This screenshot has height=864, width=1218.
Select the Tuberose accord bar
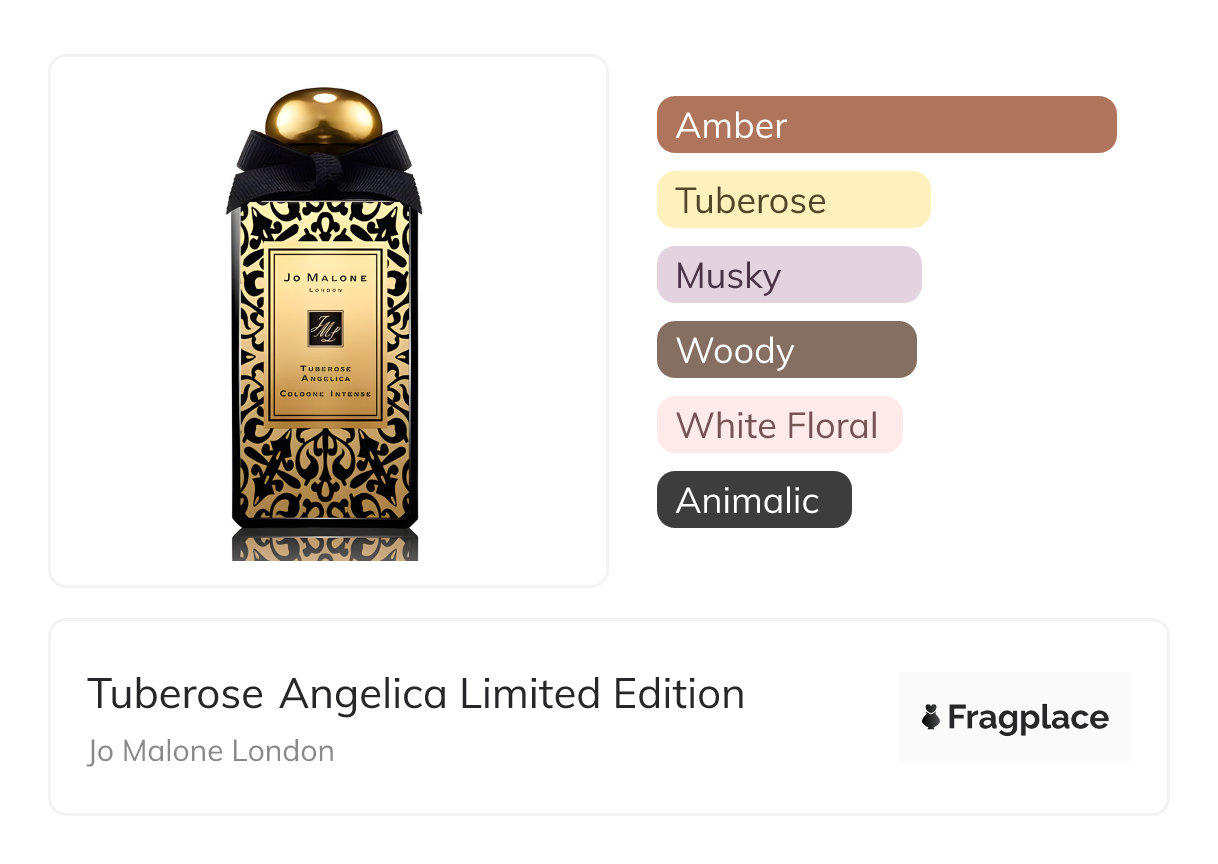tap(793, 200)
